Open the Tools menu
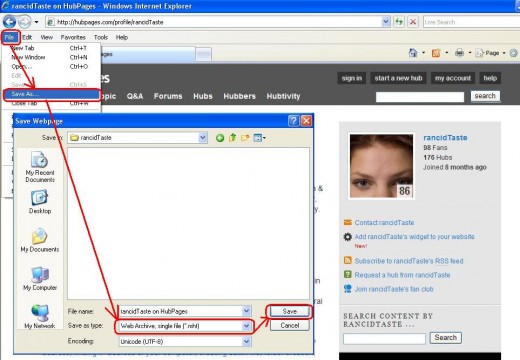520x360 pixels. tap(101, 37)
